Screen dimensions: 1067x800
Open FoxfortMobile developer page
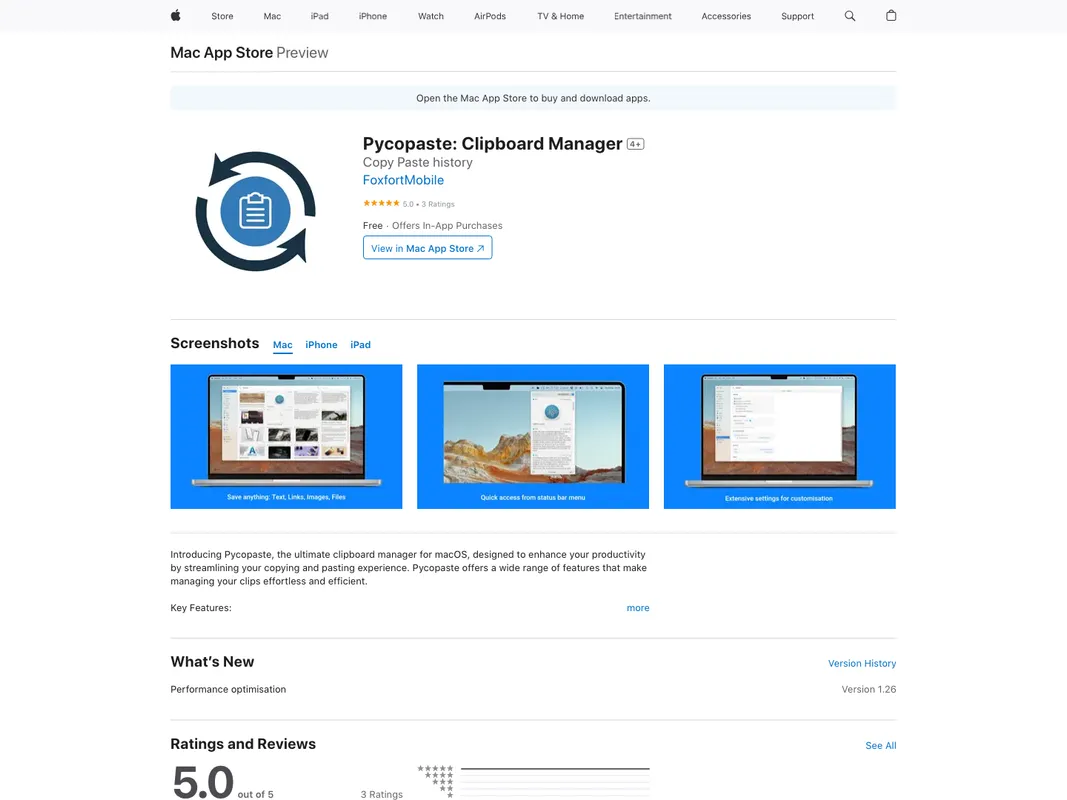pos(403,181)
